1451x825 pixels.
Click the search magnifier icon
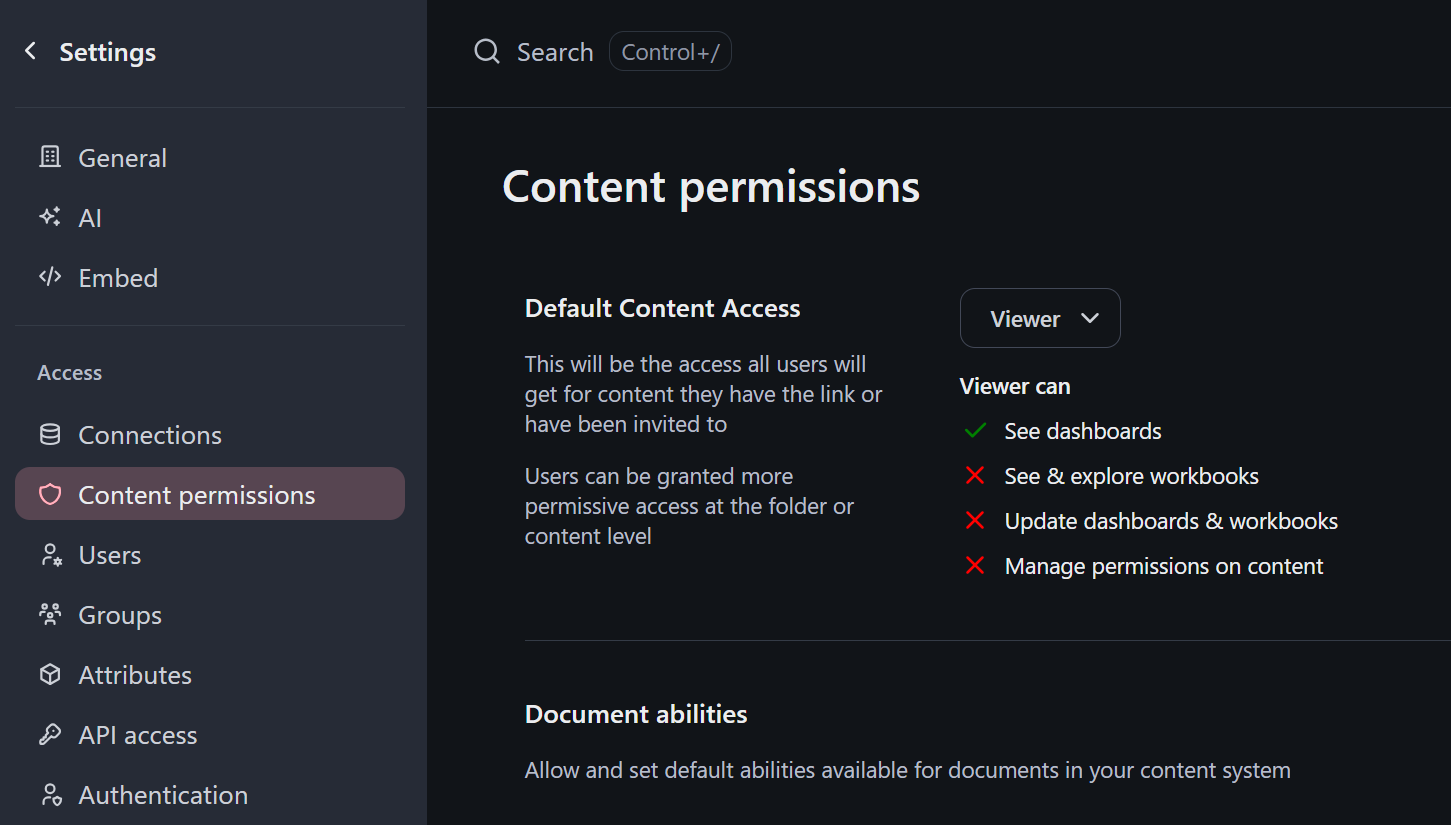[487, 52]
